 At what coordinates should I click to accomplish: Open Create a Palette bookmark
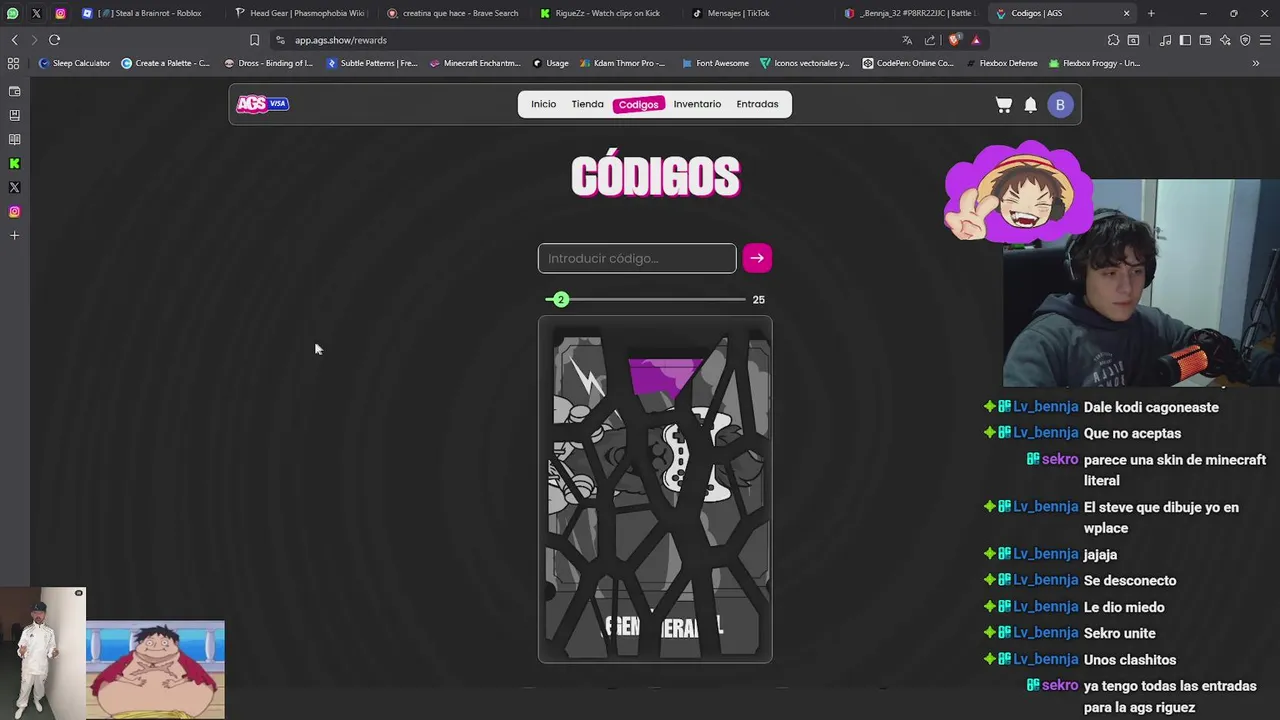(x=166, y=63)
